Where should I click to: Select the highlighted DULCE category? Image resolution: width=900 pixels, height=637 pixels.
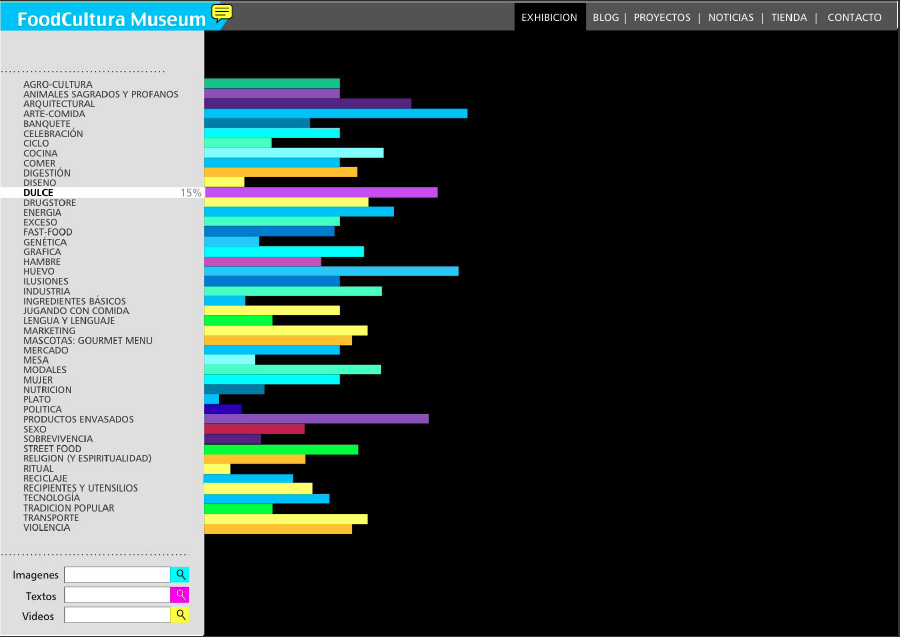pyautogui.click(x=45, y=193)
